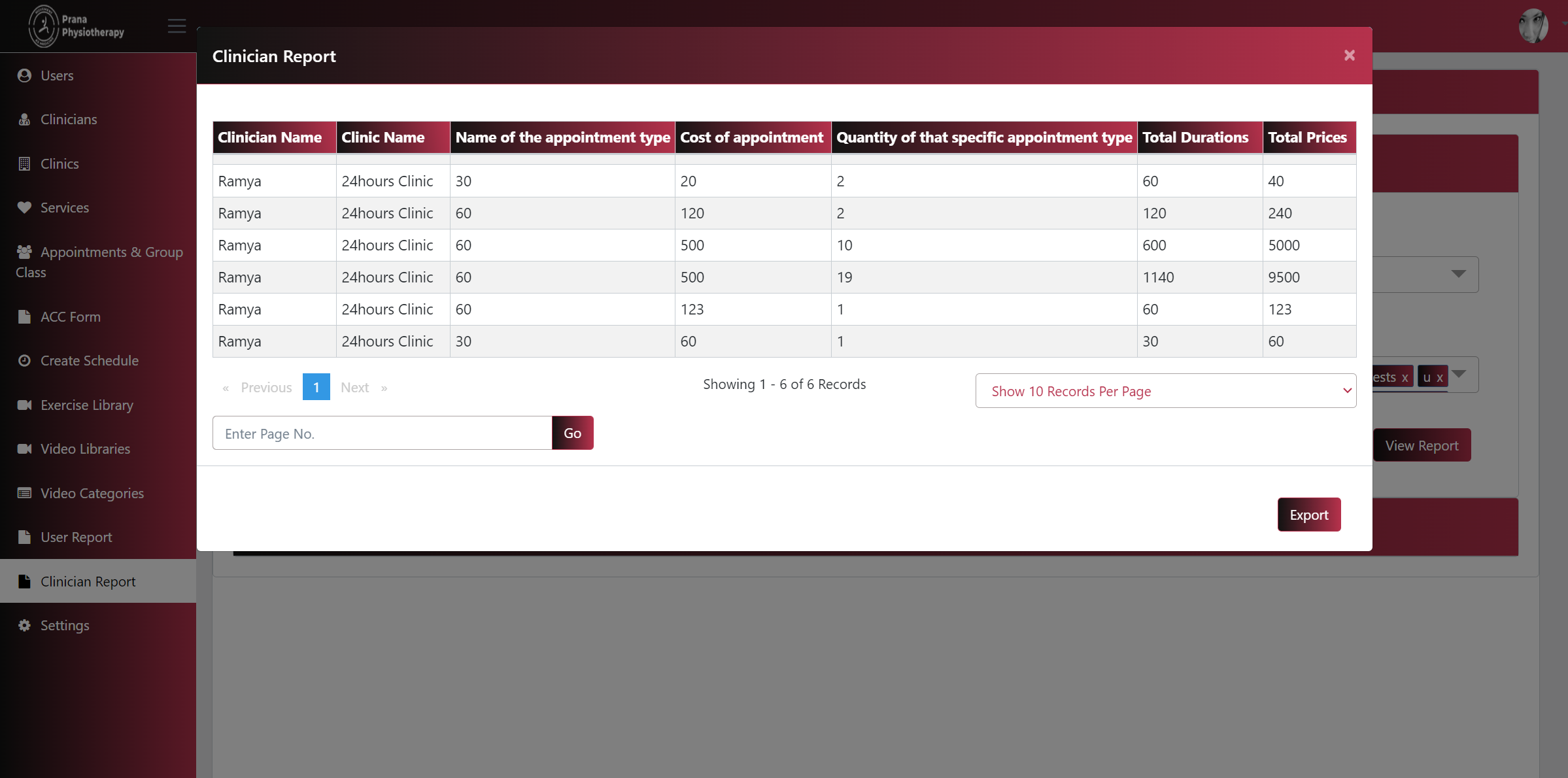This screenshot has height=778, width=1568.
Task: Click the Next pagination link
Action: click(x=355, y=388)
